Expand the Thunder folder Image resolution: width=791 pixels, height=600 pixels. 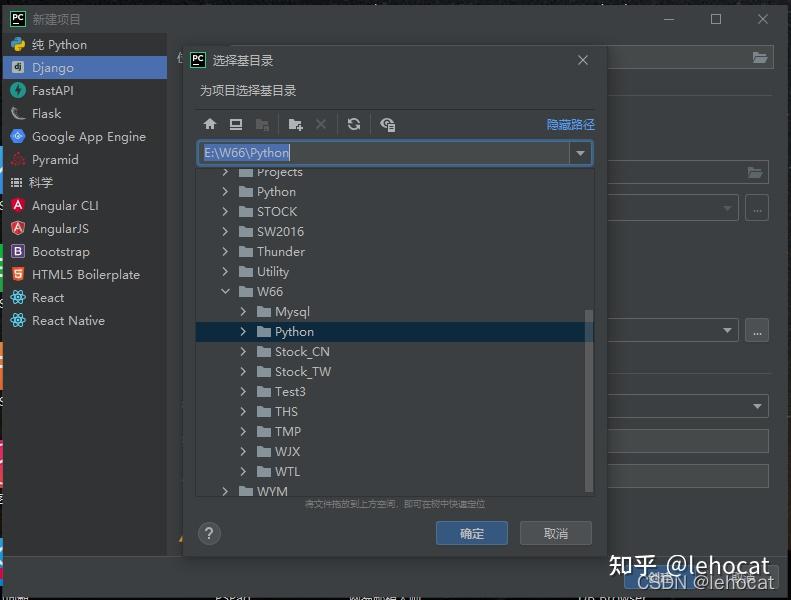click(x=225, y=251)
